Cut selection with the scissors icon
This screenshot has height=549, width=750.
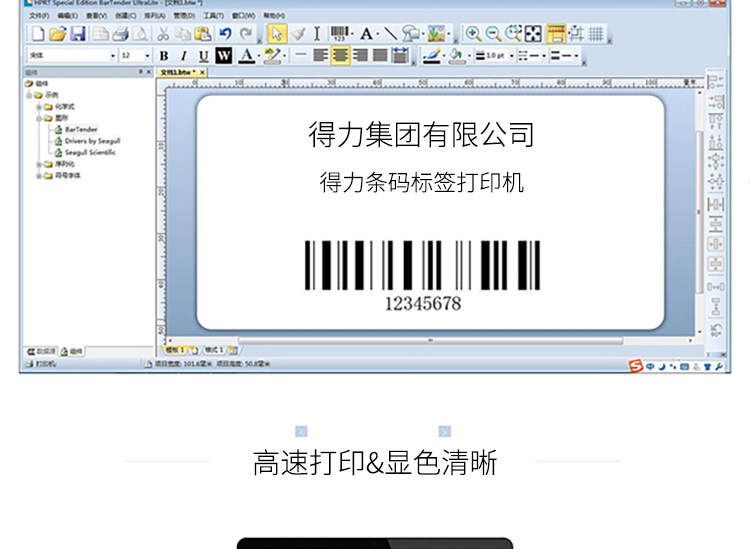pos(163,33)
